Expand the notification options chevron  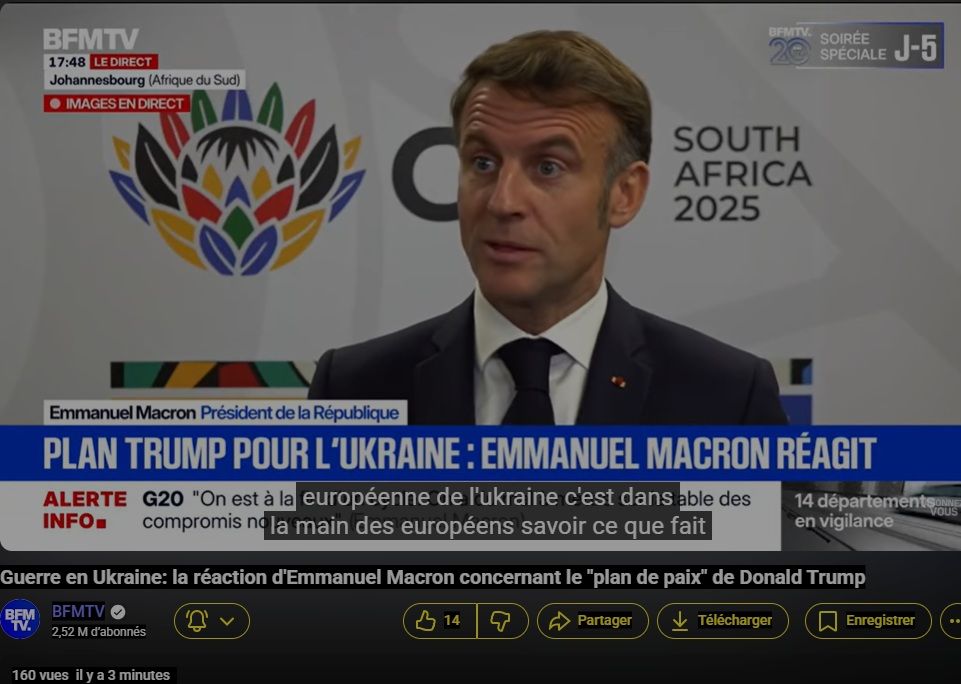pos(227,621)
